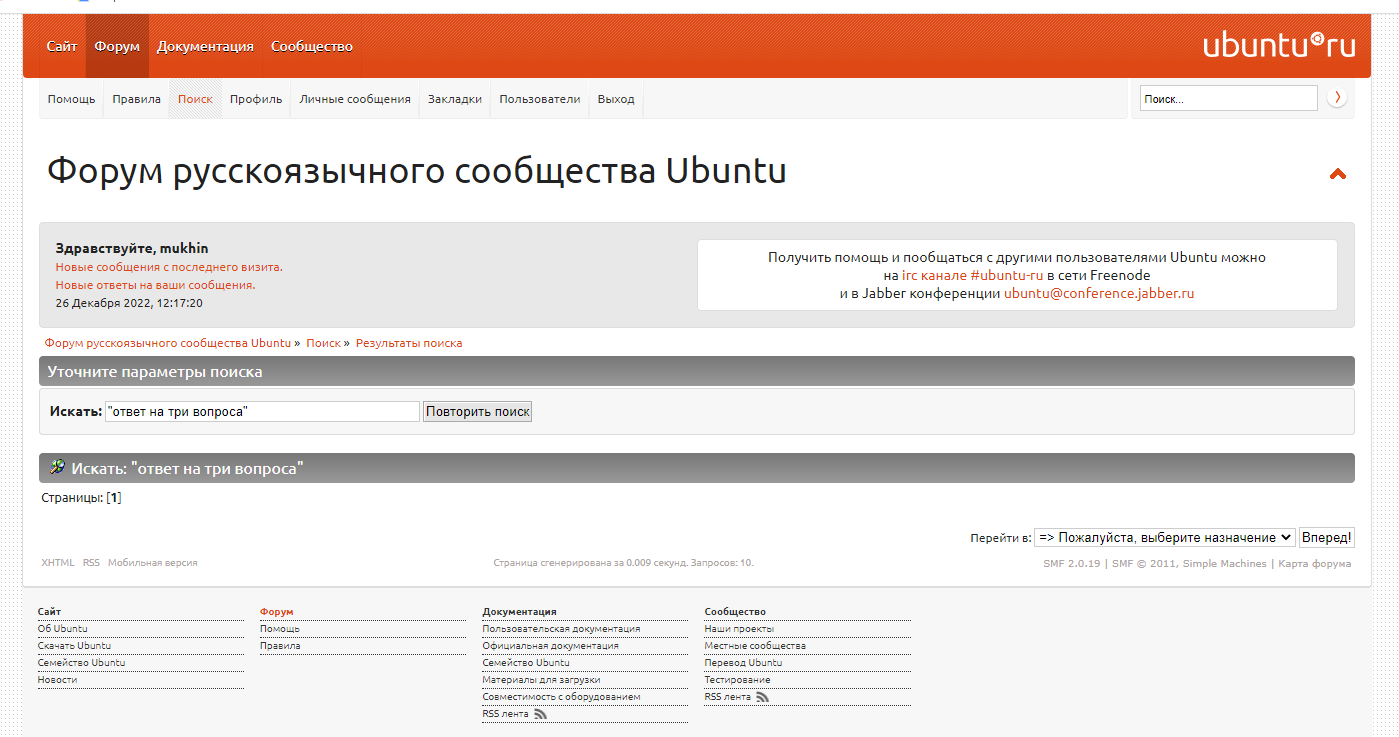1399x737 pixels.
Task: Open Семейство Ubuntu under Документация column
Action: pos(526,663)
